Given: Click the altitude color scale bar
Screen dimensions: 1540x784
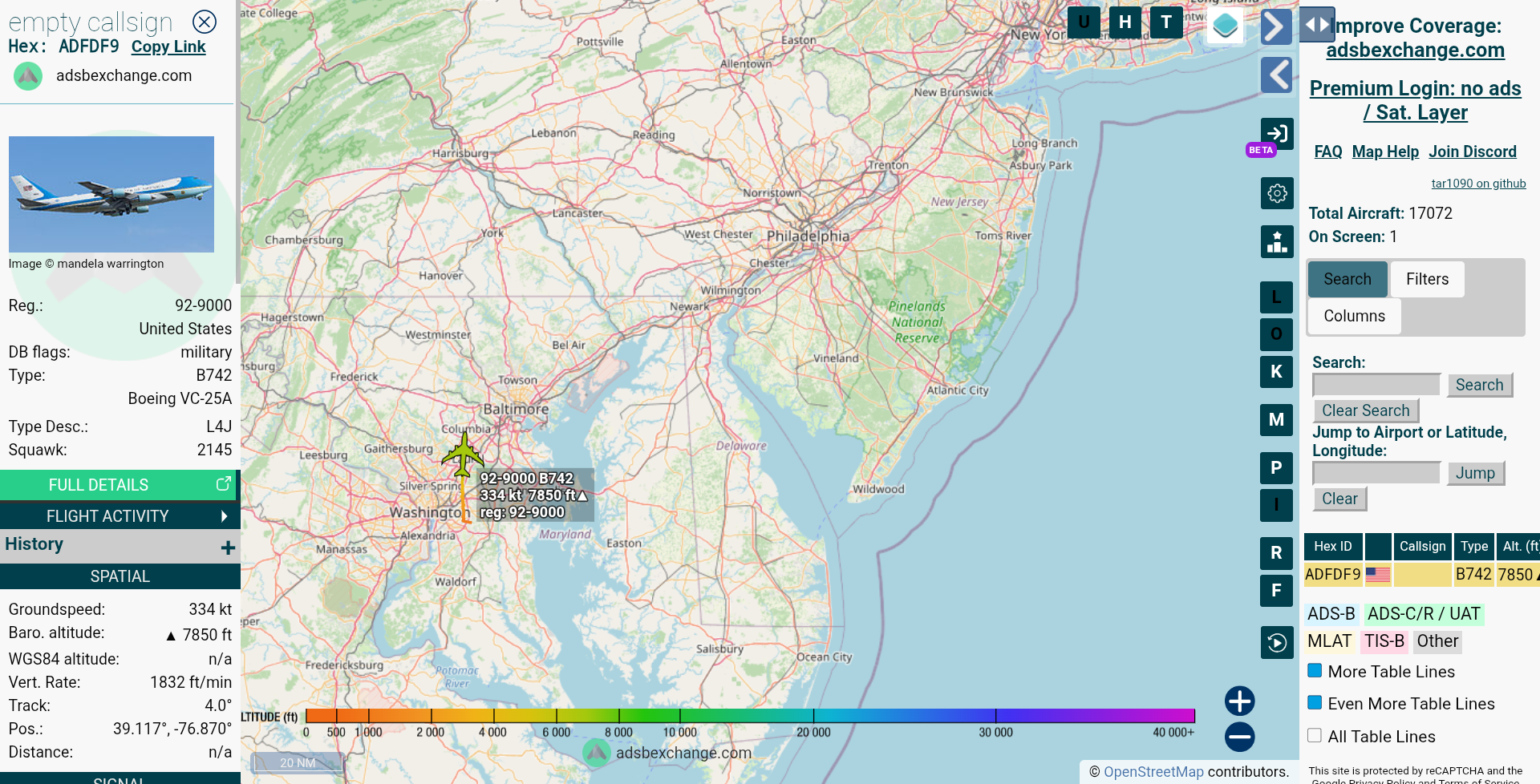Looking at the screenshot, I should click(x=750, y=716).
